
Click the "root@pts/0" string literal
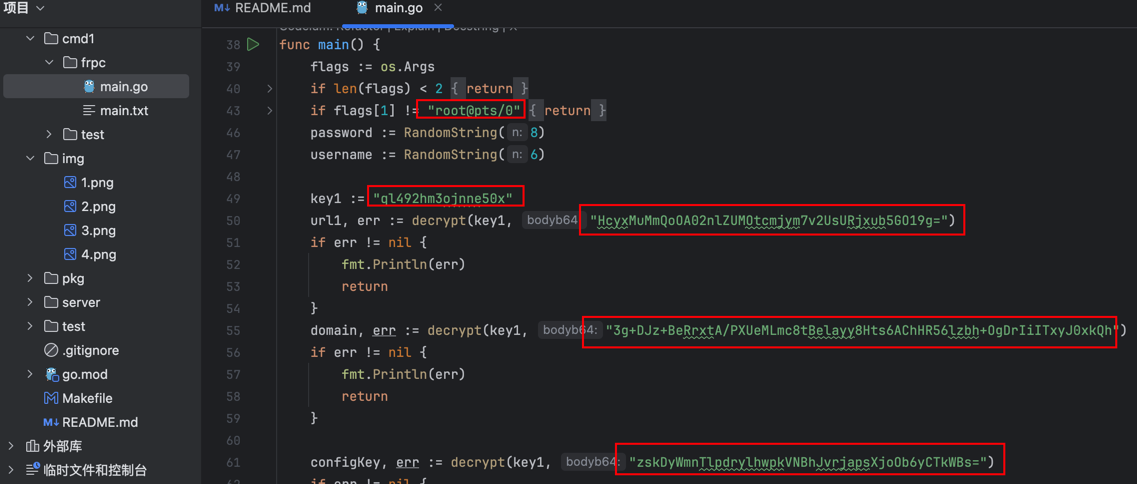[475, 111]
